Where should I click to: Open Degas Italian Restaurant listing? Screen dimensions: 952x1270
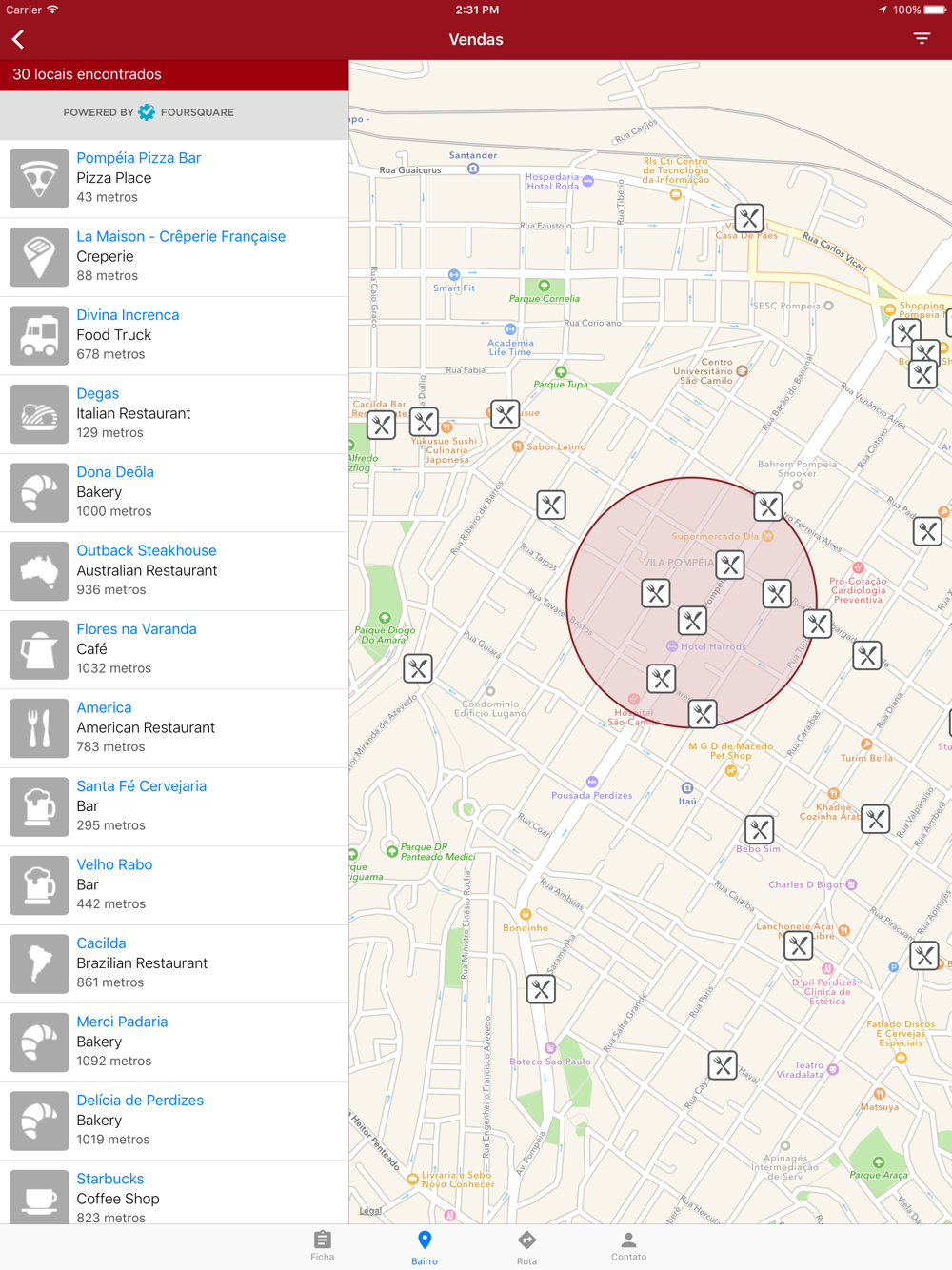(x=174, y=414)
